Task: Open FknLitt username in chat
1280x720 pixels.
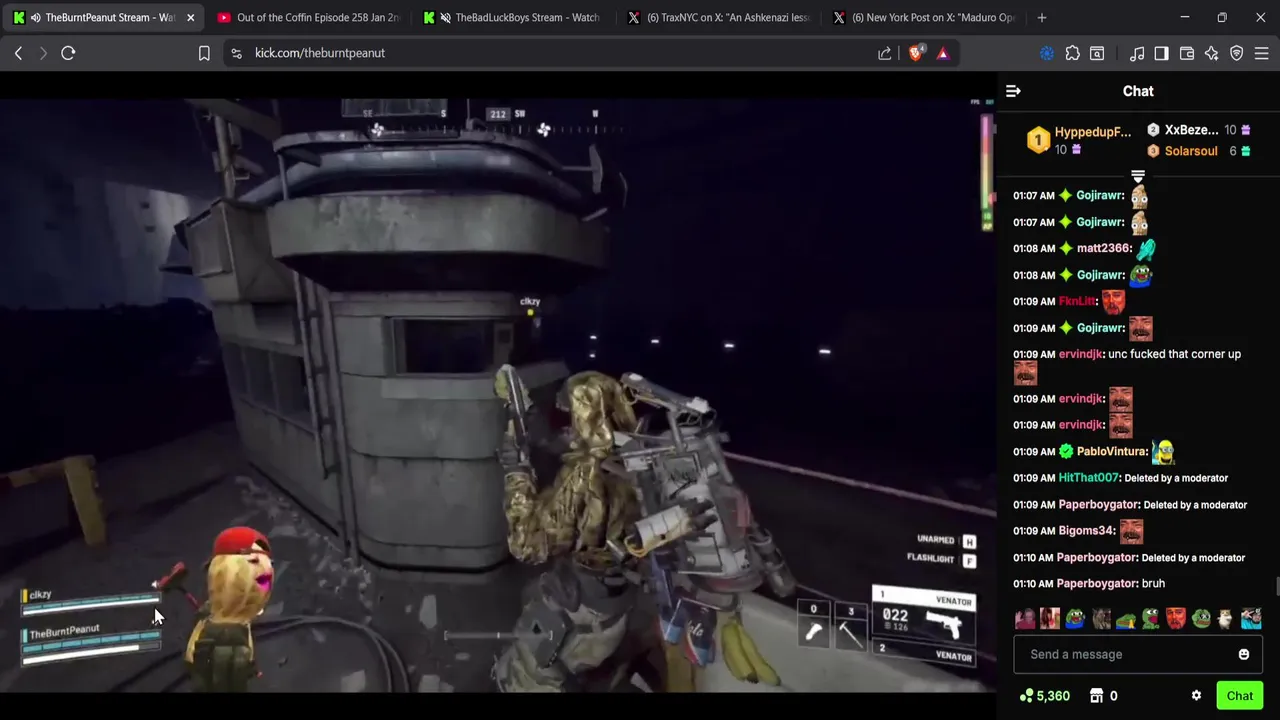Action: 1076,301
